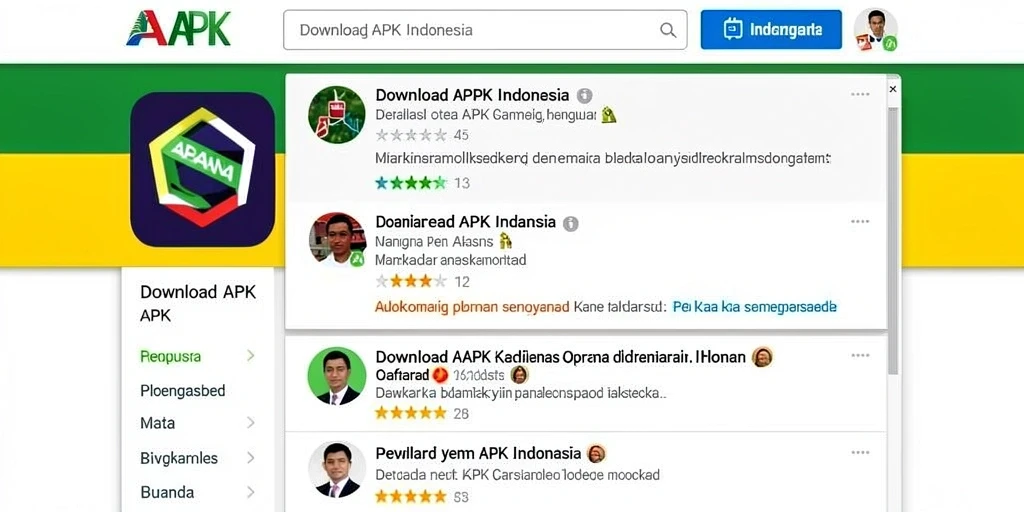The image size is (1024, 512).
Task: Click the green star rating showing 13
Action: tap(411, 183)
